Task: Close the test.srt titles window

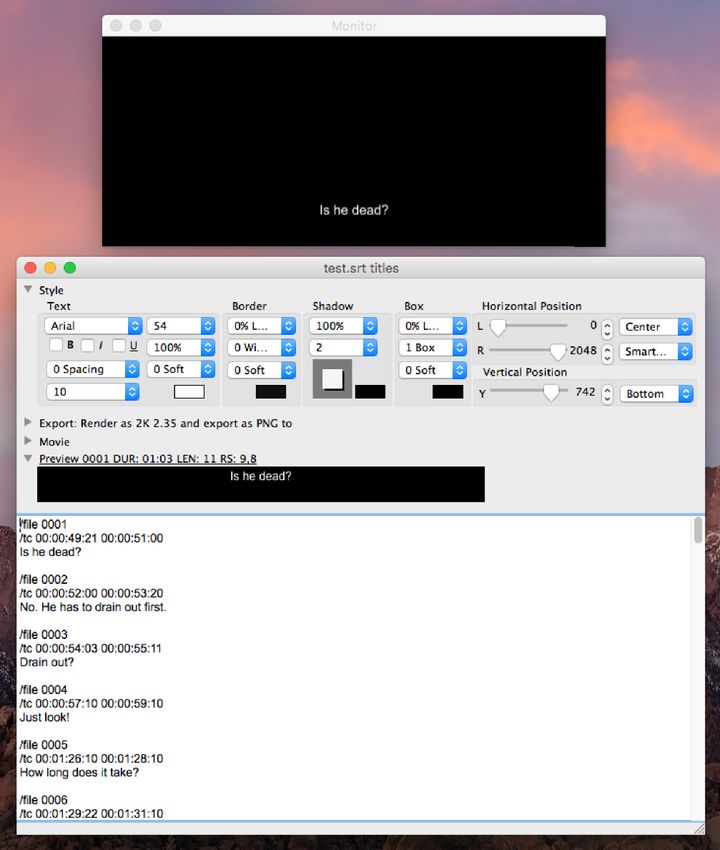Action: click(x=30, y=268)
